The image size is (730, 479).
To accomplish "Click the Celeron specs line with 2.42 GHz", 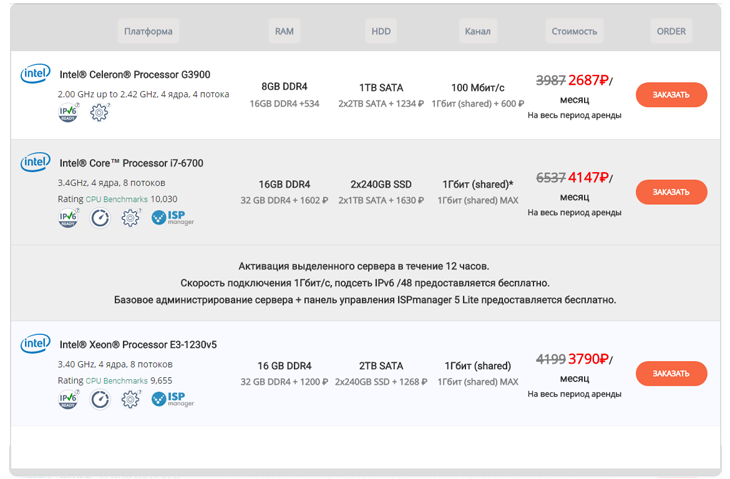I will coord(143,94).
